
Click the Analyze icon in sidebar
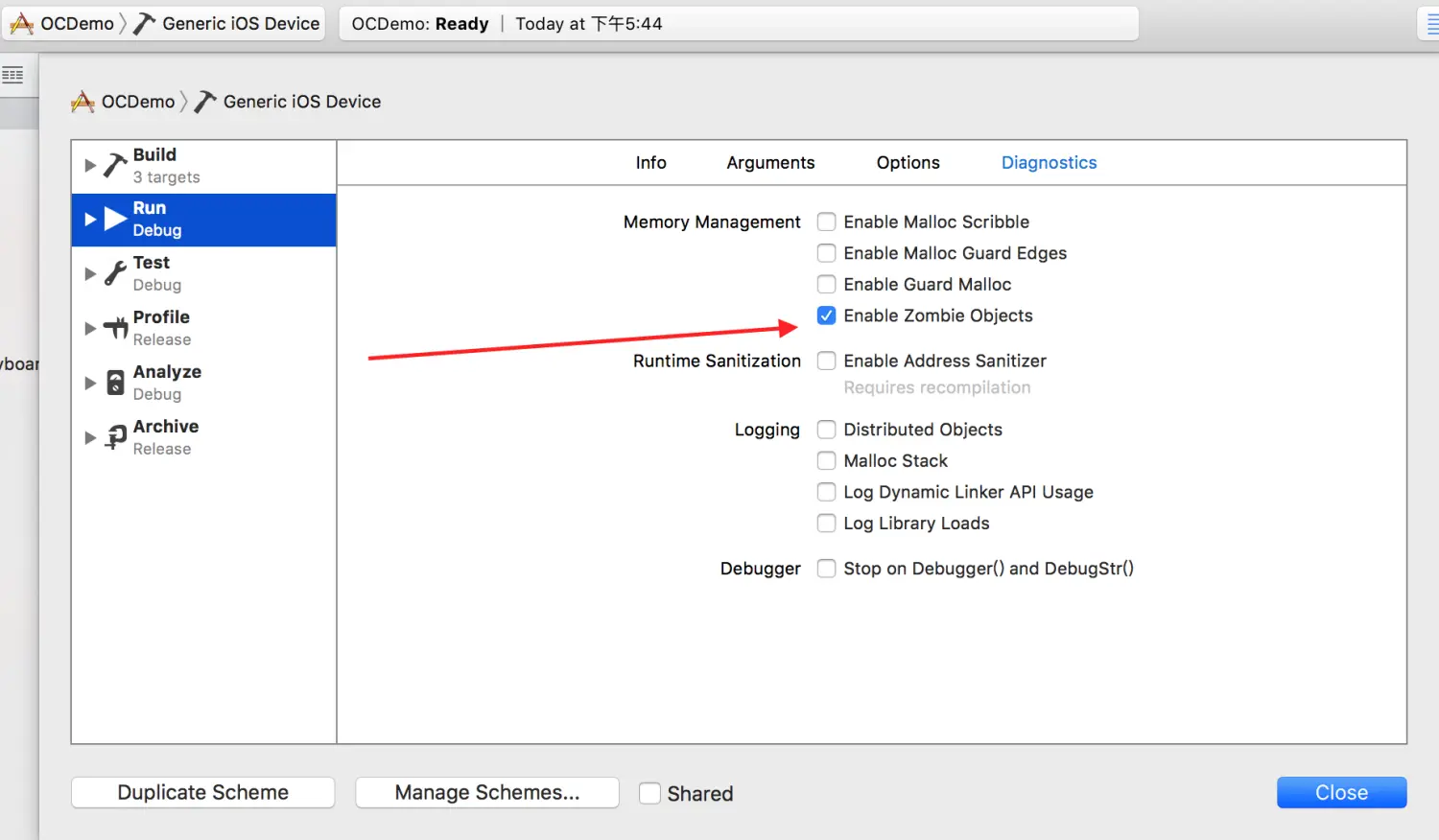pyautogui.click(x=115, y=383)
